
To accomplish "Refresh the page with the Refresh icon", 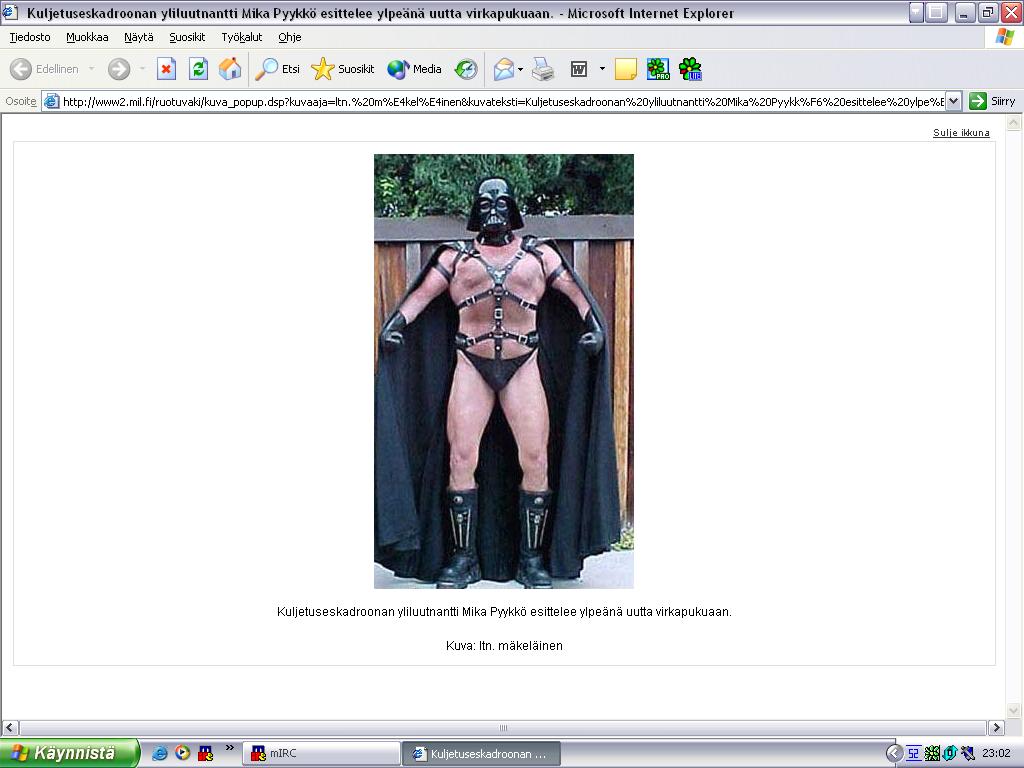I will (198, 69).
